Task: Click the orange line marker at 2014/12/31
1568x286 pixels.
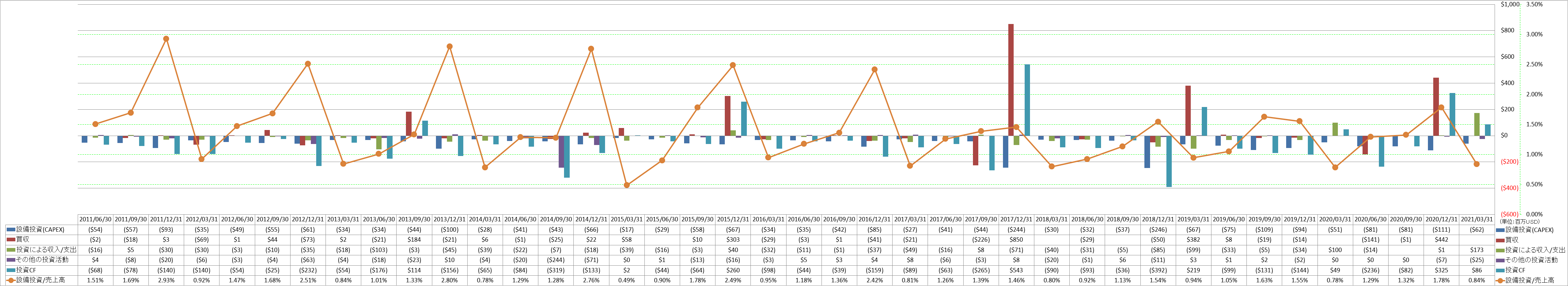Action: click(x=591, y=49)
